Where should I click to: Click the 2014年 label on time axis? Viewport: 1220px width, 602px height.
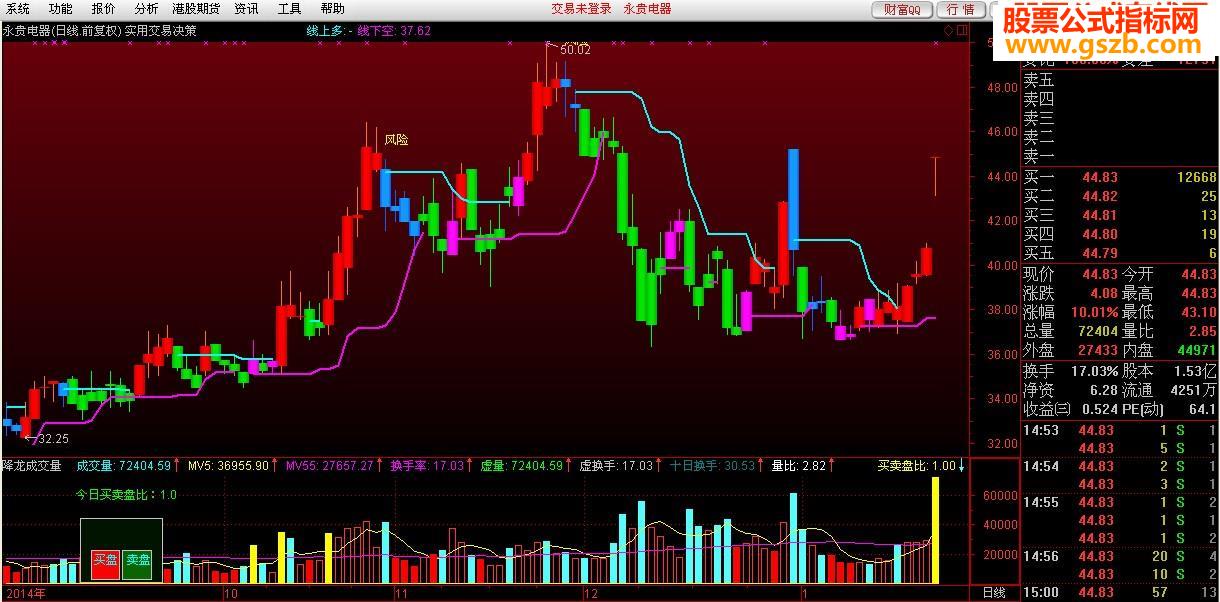tap(24, 593)
